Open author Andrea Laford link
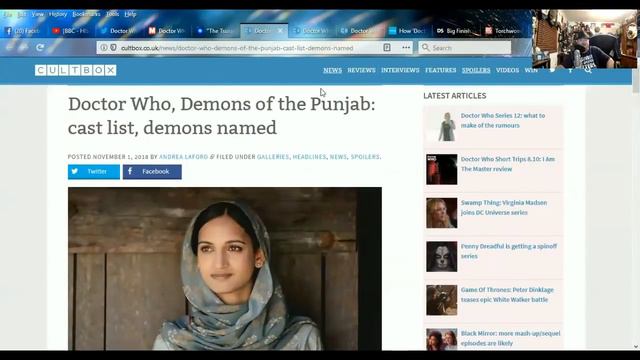640x360 pixels. pos(183,157)
